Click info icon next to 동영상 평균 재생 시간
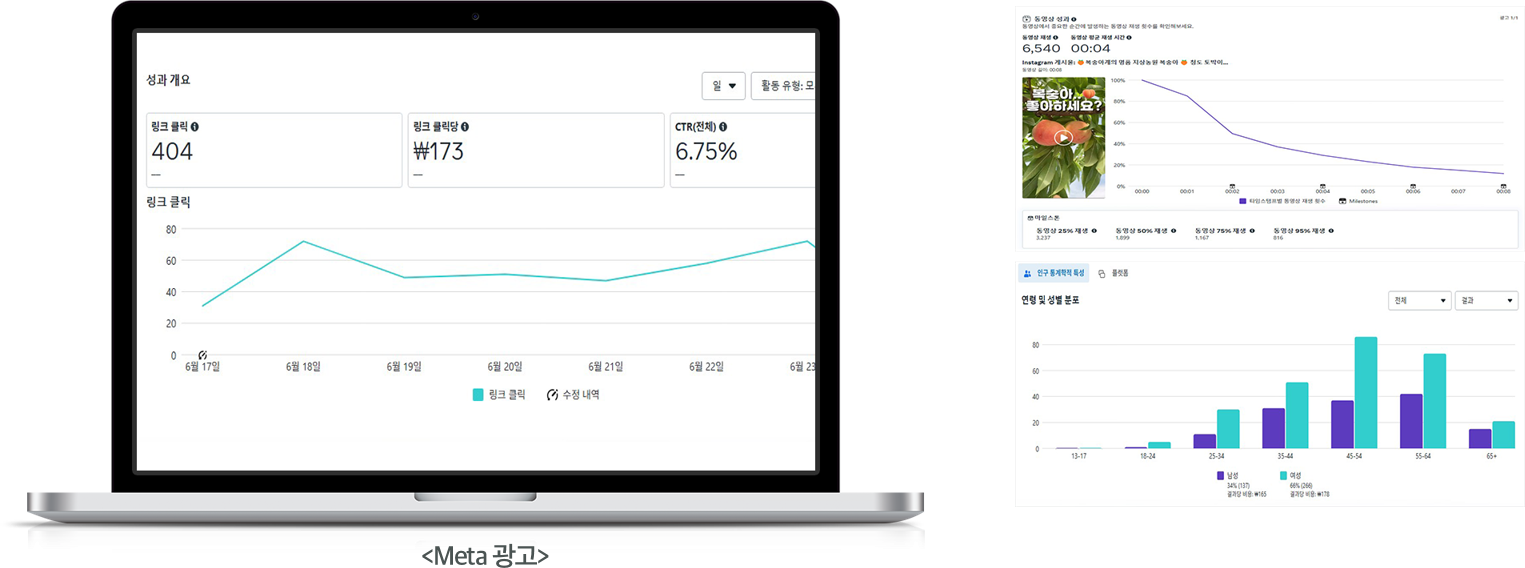The height and width of the screenshot is (568, 1525). 1129,37
